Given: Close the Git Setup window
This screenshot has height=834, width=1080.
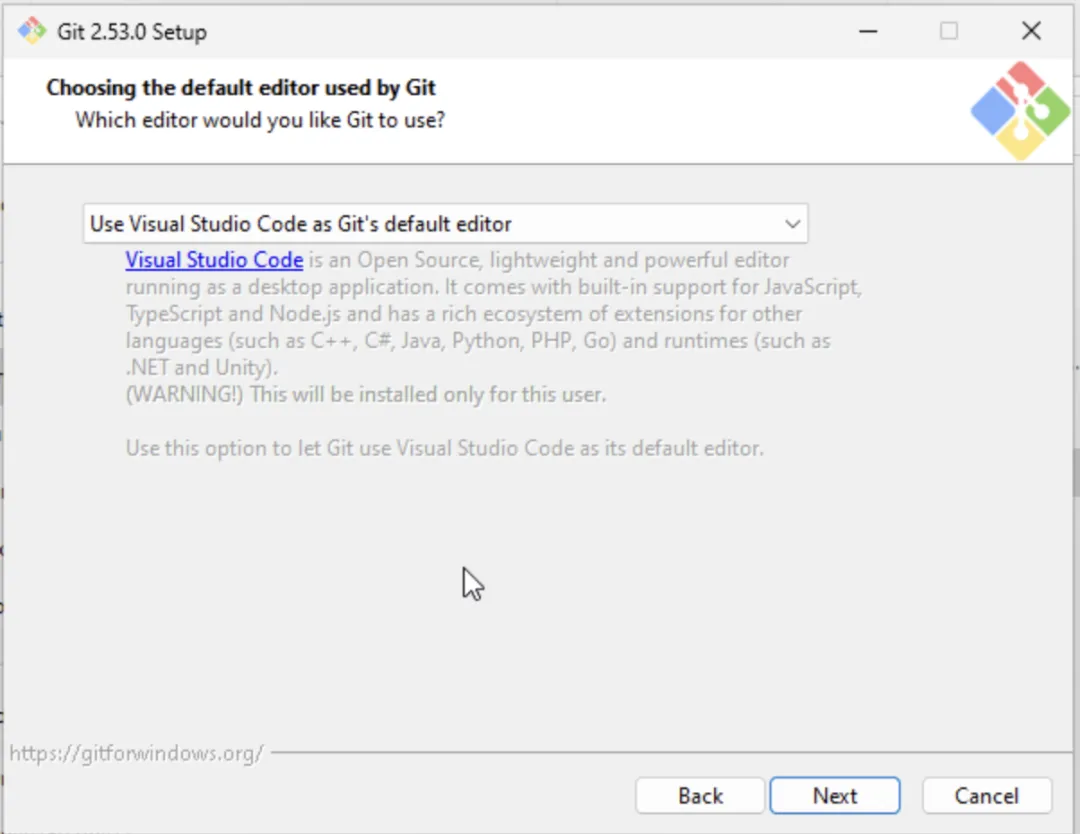Looking at the screenshot, I should (1031, 31).
